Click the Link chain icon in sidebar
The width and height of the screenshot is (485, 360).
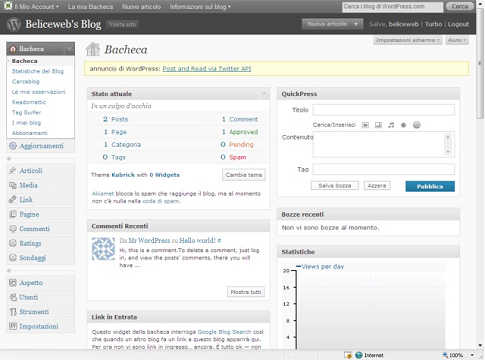tap(13, 199)
